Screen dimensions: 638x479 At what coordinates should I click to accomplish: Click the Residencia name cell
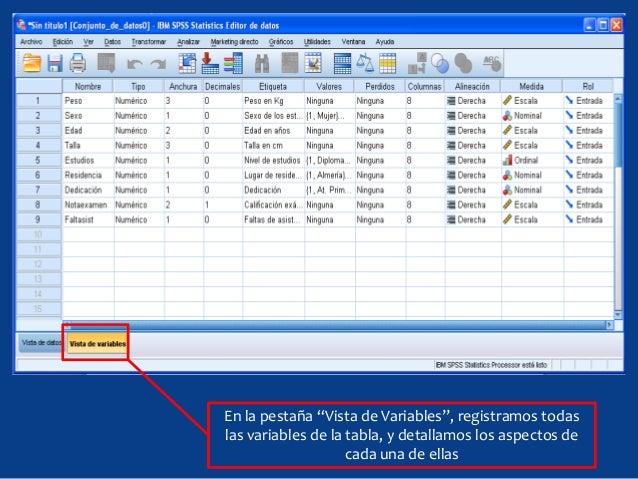click(88, 175)
